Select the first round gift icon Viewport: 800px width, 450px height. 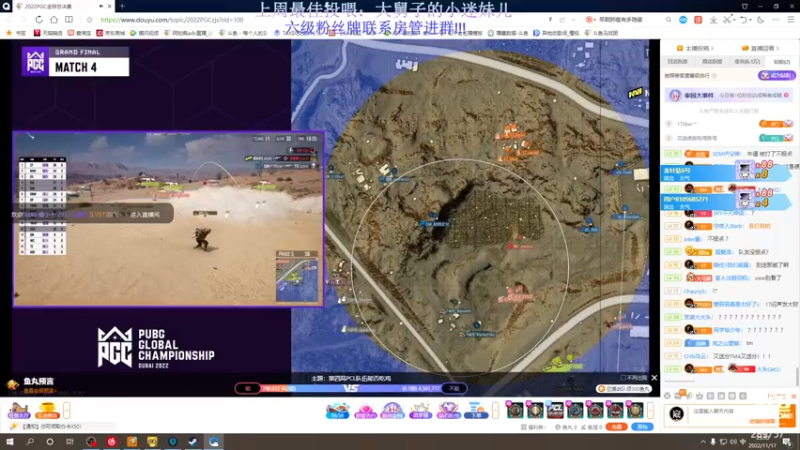[515, 410]
